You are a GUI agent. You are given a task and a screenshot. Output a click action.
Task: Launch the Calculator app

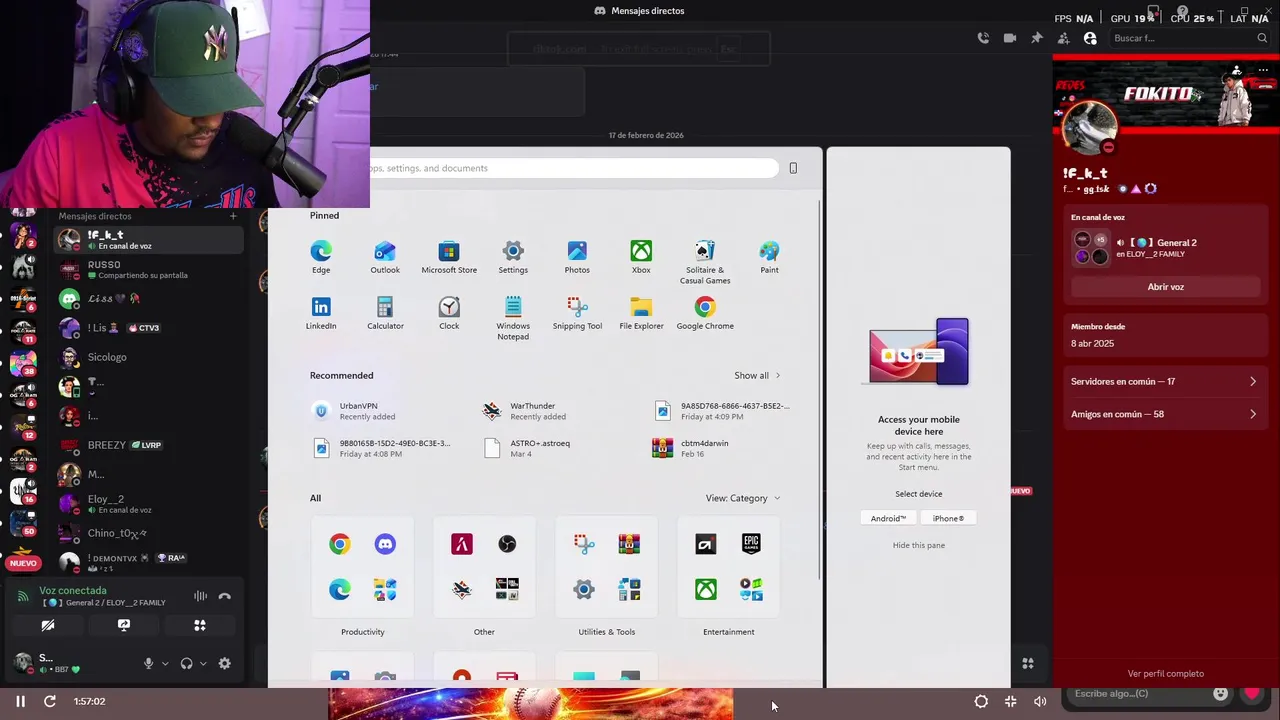click(385, 312)
